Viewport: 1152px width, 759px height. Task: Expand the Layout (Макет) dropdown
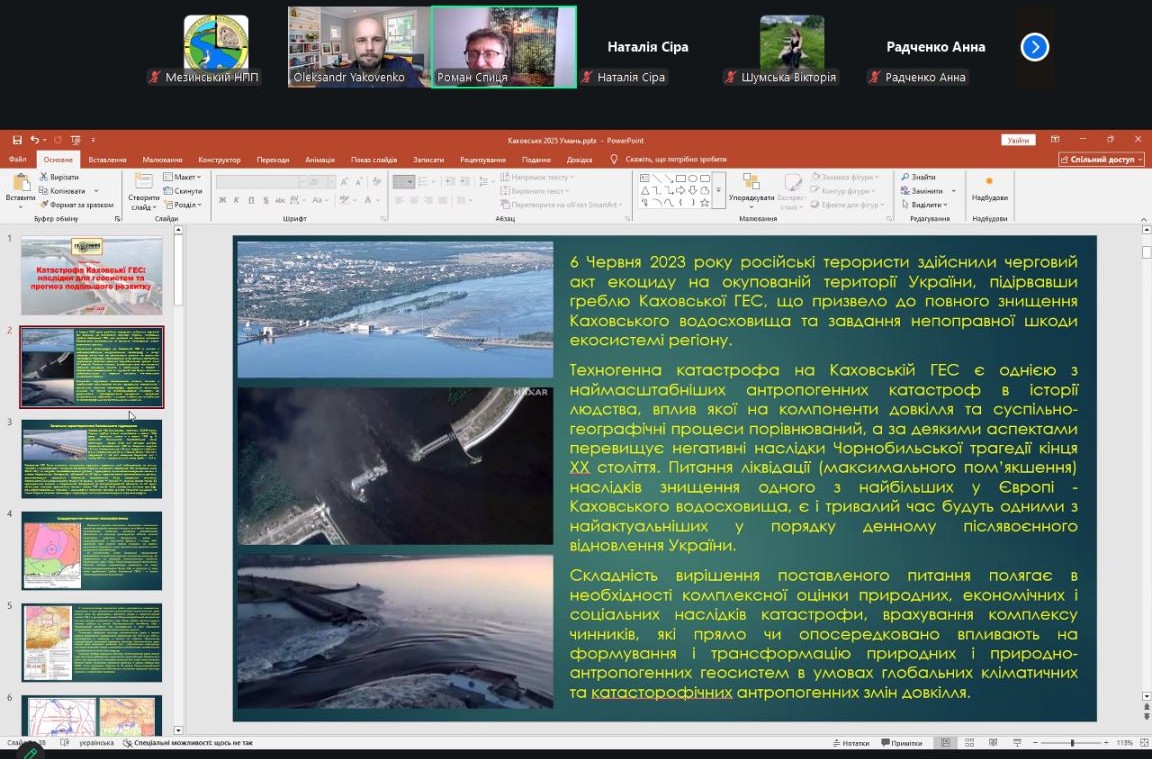point(185,177)
